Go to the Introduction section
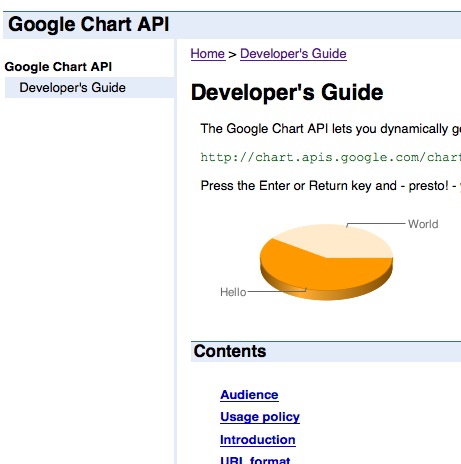The height and width of the screenshot is (464, 461). point(257,440)
